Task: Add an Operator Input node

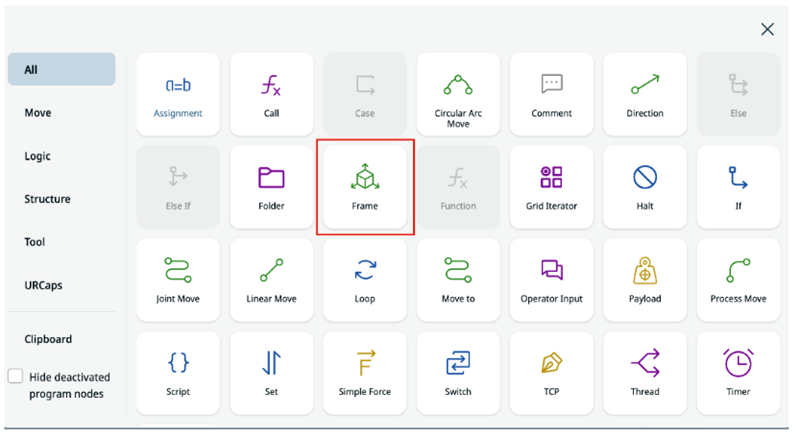Action: [551, 279]
